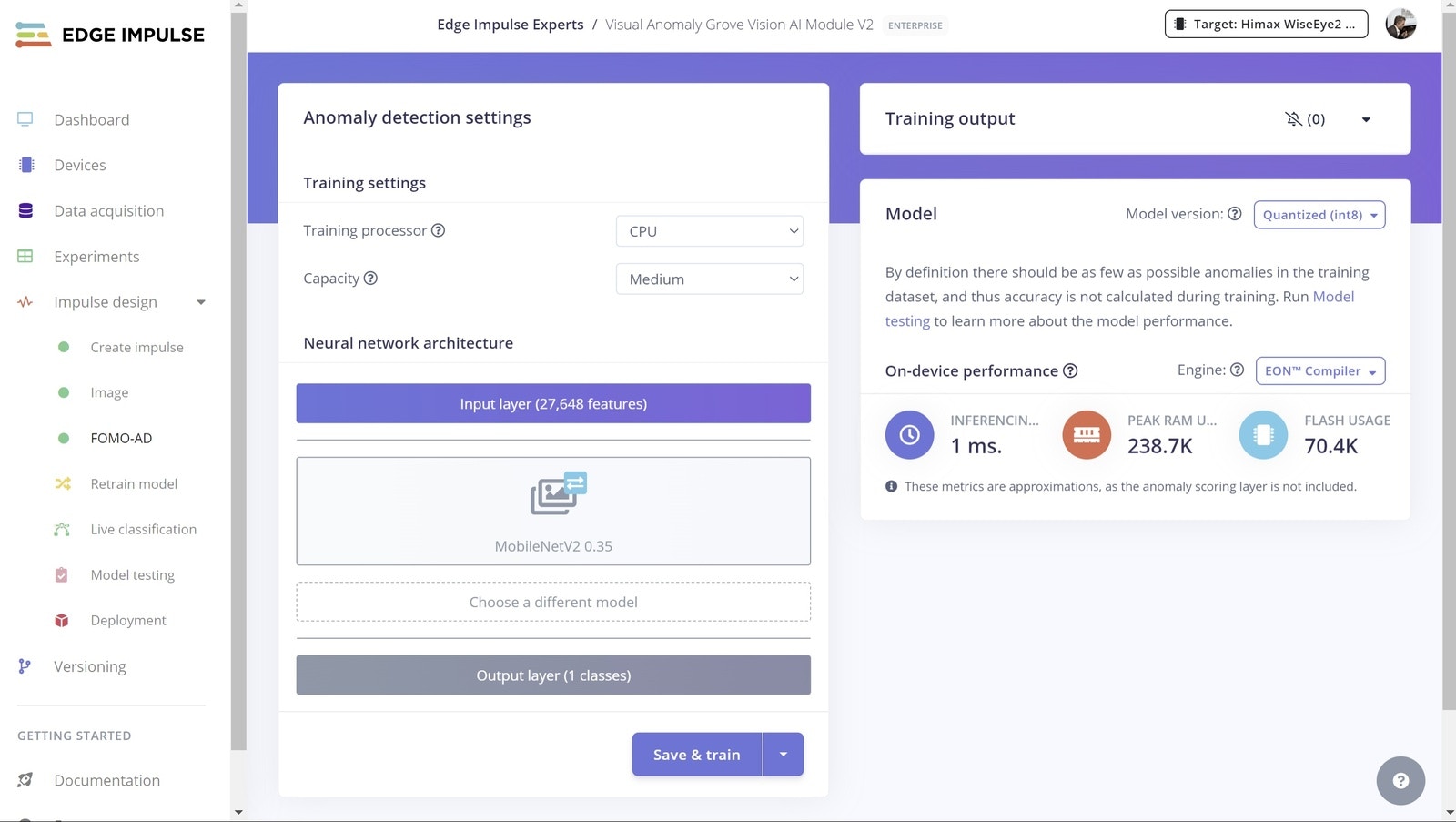Open Edge Impulse Experts breadcrumb

(511, 25)
